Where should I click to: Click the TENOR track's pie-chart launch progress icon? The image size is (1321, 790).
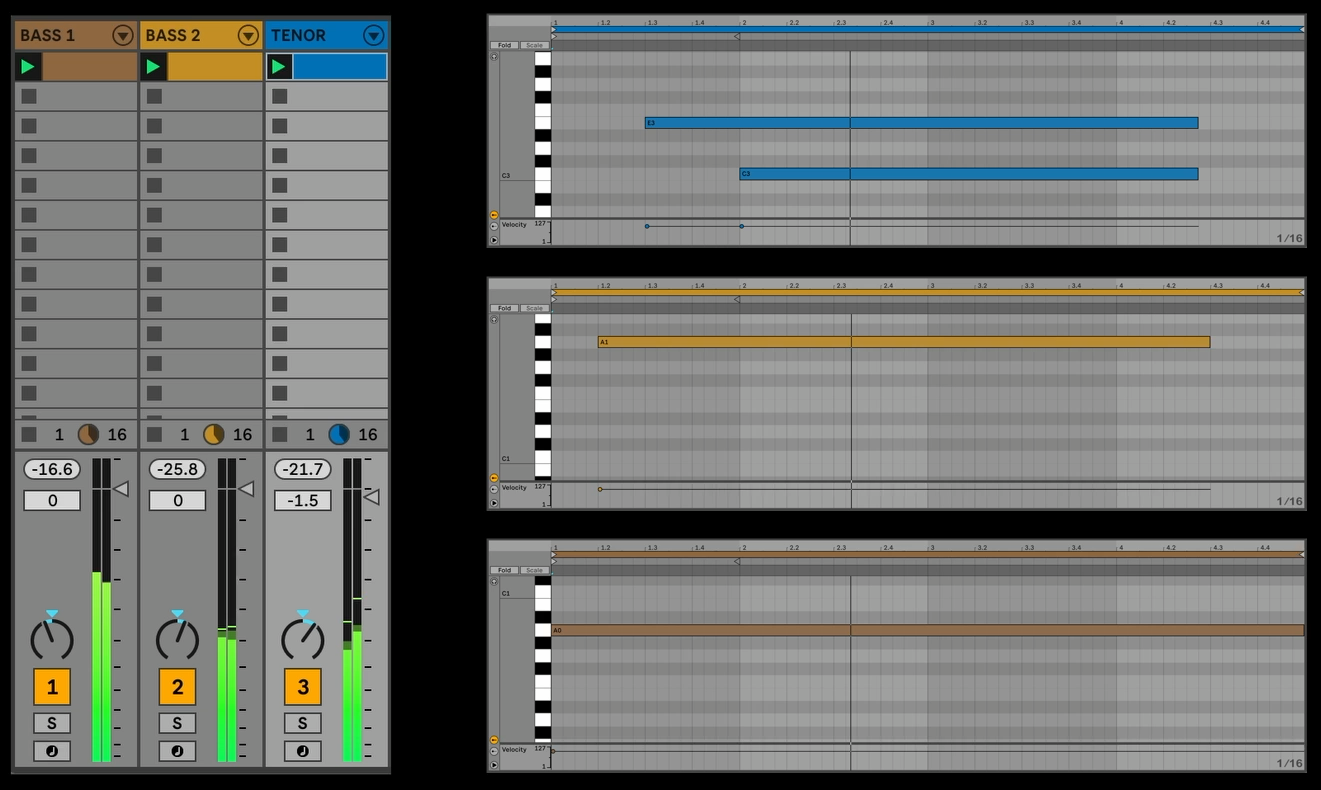click(339, 434)
